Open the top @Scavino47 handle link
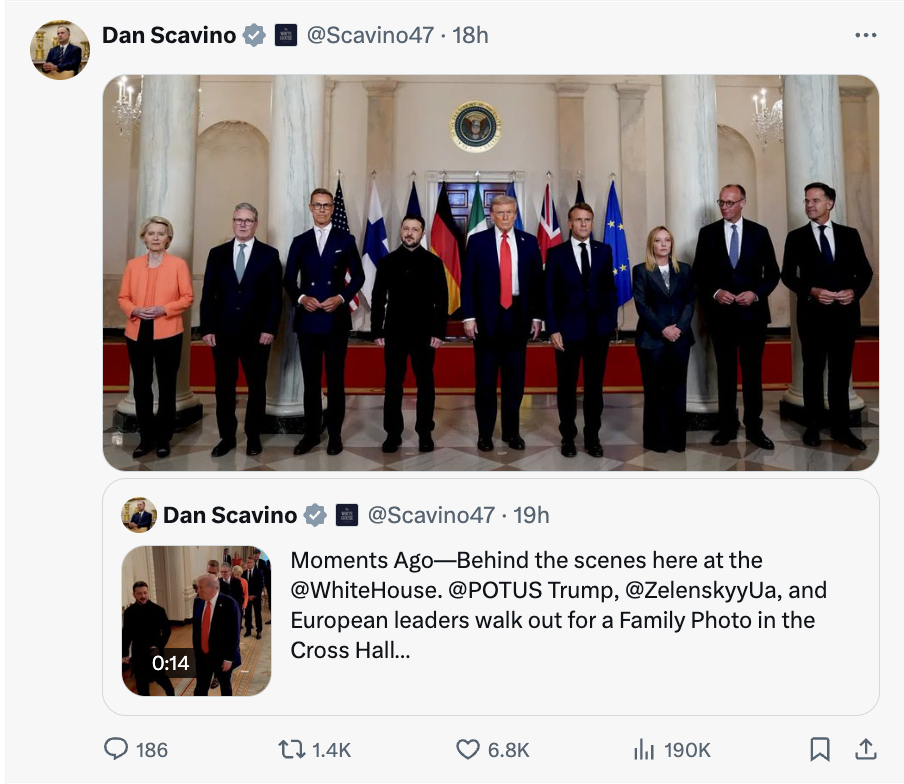Screen dimensions: 904x784 [x=369, y=36]
